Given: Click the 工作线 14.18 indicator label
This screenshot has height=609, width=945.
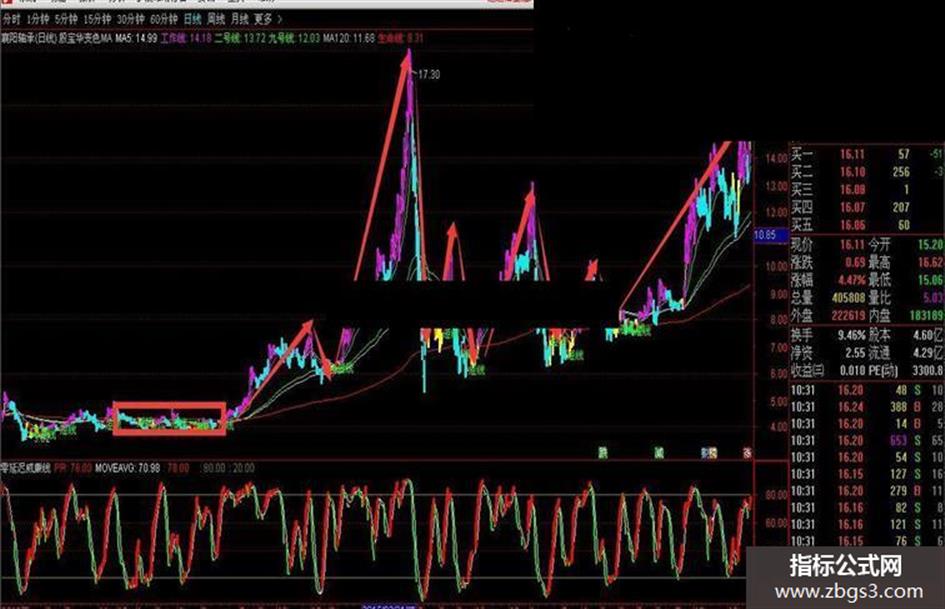Looking at the screenshot, I should click(x=186, y=38).
